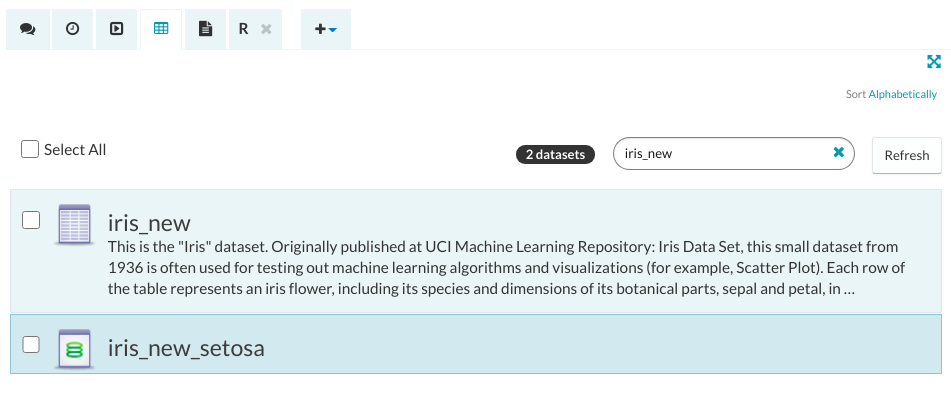Click the iris_new table icon

75,223
